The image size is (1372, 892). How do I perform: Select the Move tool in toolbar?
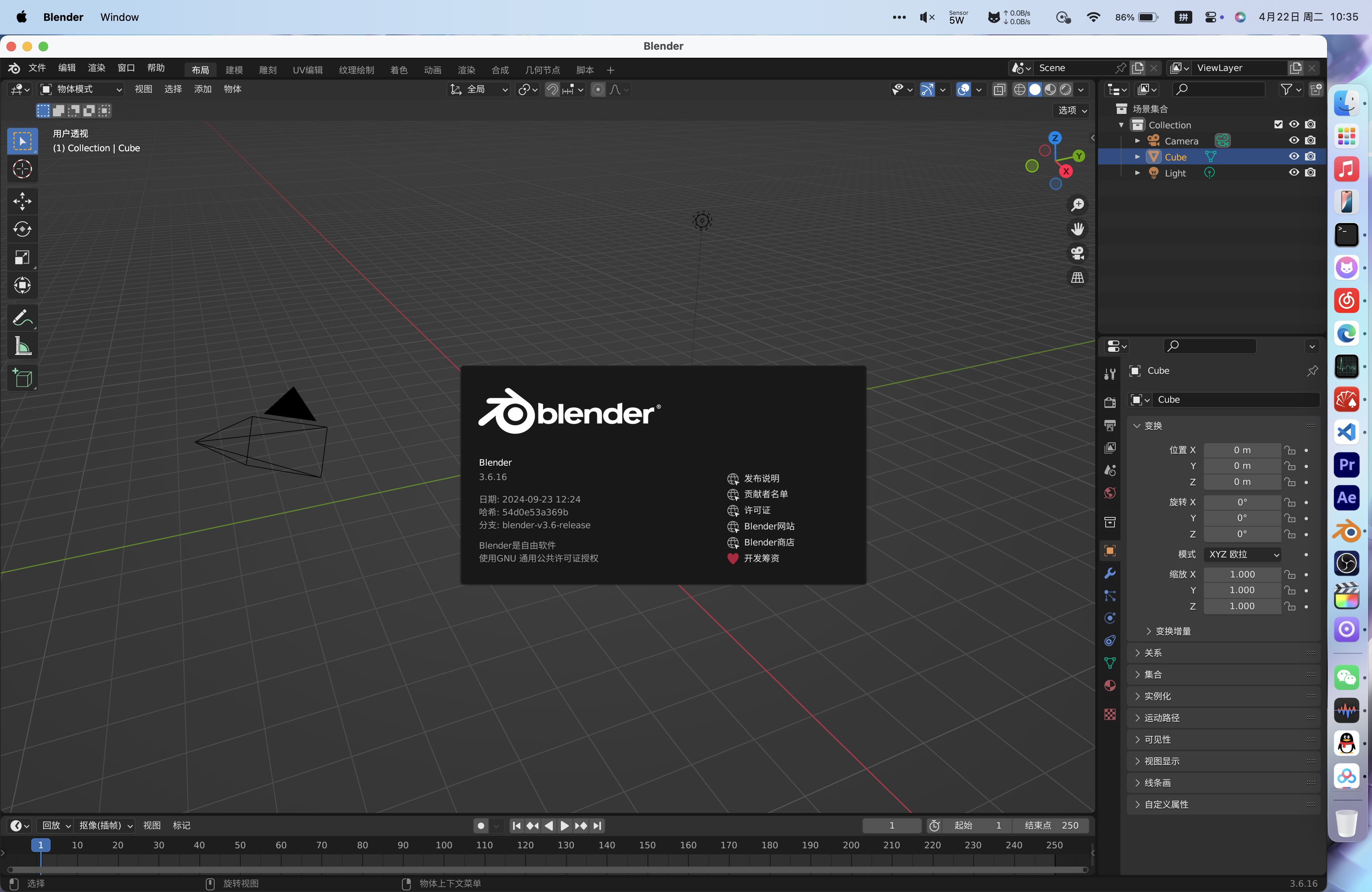click(22, 201)
